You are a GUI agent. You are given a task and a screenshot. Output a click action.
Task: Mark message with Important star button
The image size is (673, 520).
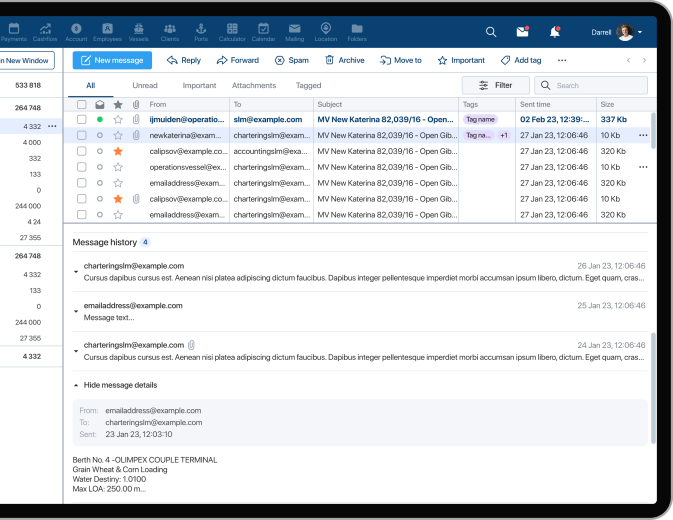(461, 60)
